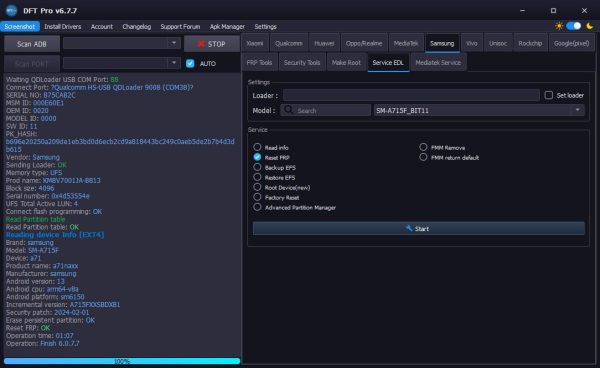Click the Start button with wrench
The height and width of the screenshot is (368, 600).
(x=419, y=228)
